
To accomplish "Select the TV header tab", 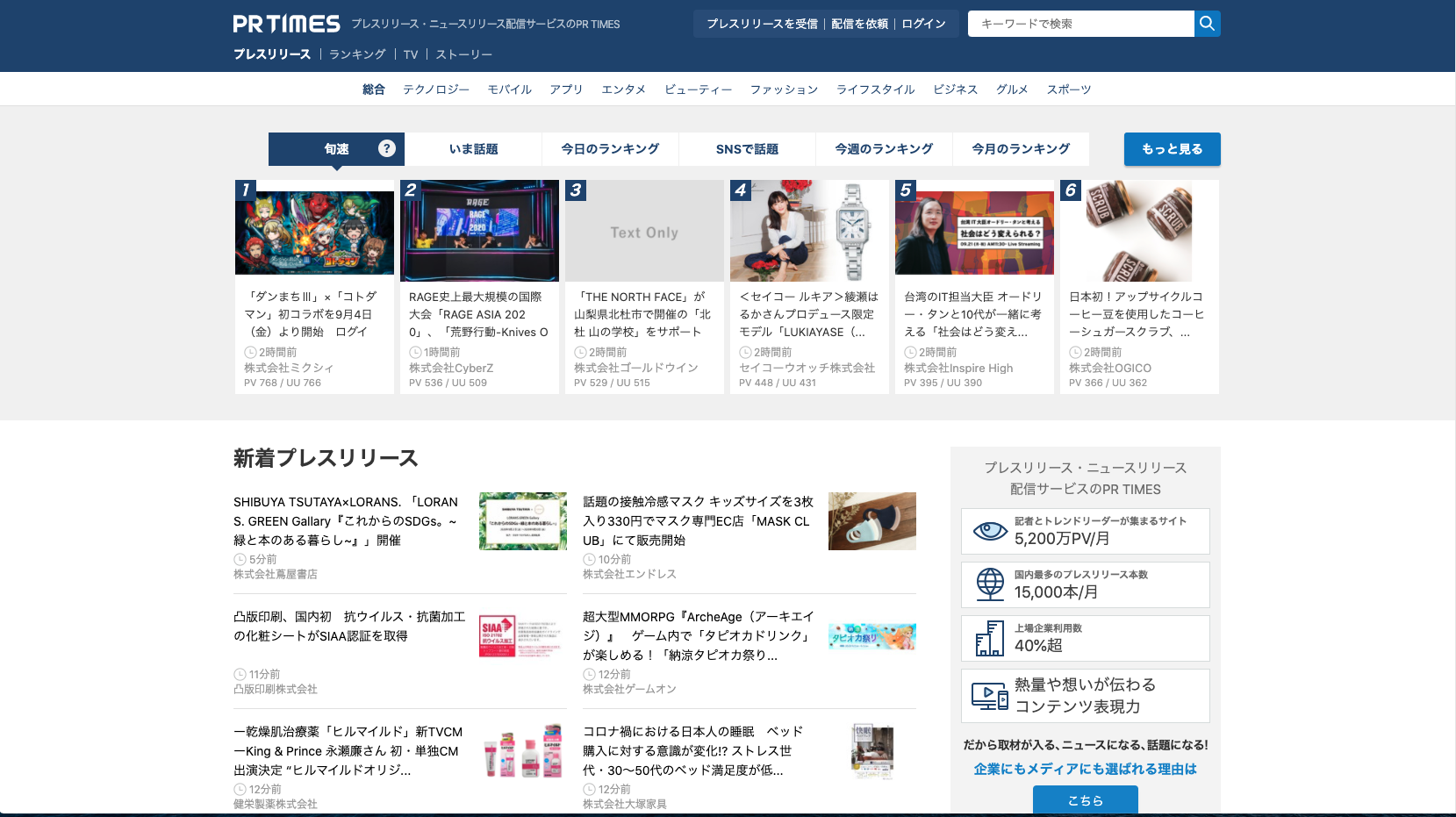I will (x=411, y=54).
